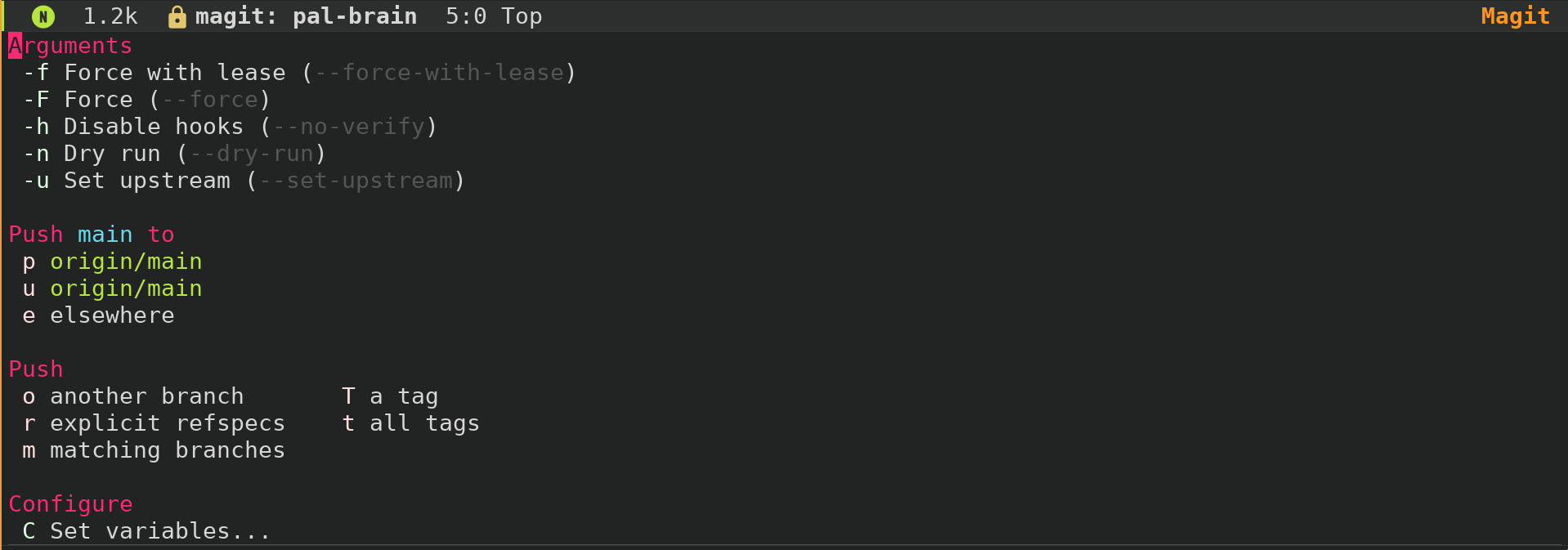Click the 5:0 Top position indicator
This screenshot has width=1568, height=550.
(494, 16)
